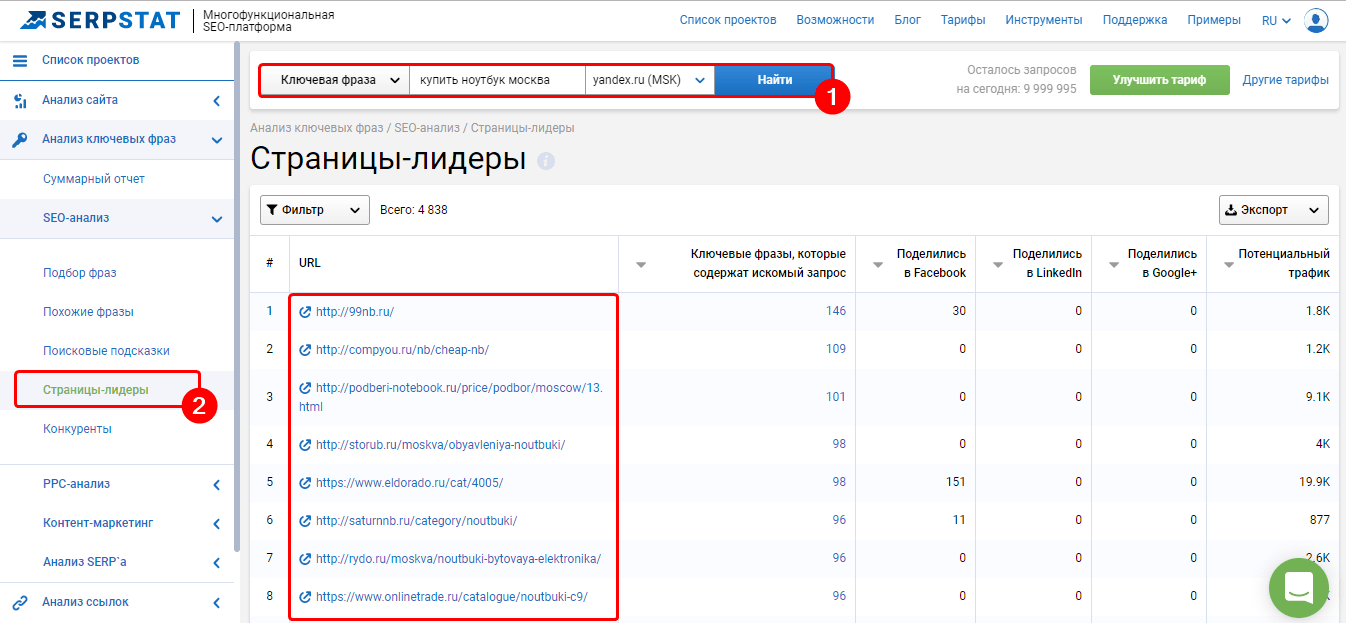Screen dimensions: 1346x623
Task: Open the Ключевая фраза search type dropdown
Action: tap(335, 80)
